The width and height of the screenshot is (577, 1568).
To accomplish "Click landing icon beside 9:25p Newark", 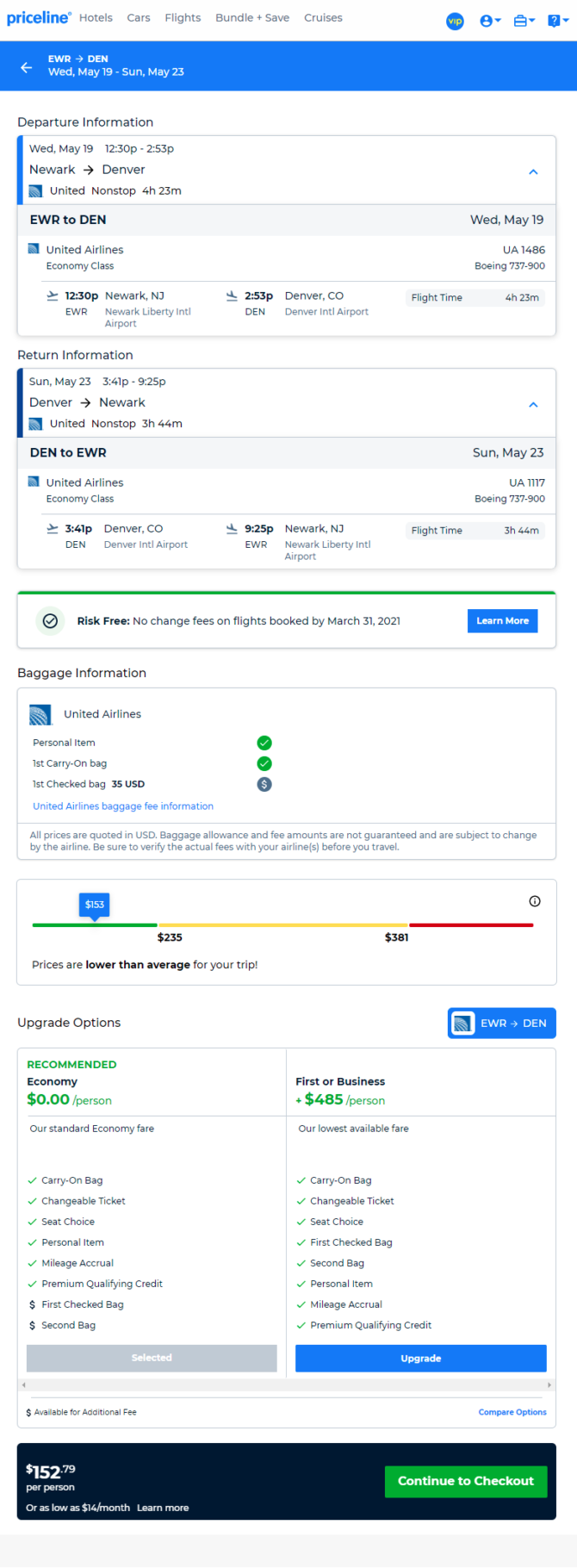I will pos(232,529).
